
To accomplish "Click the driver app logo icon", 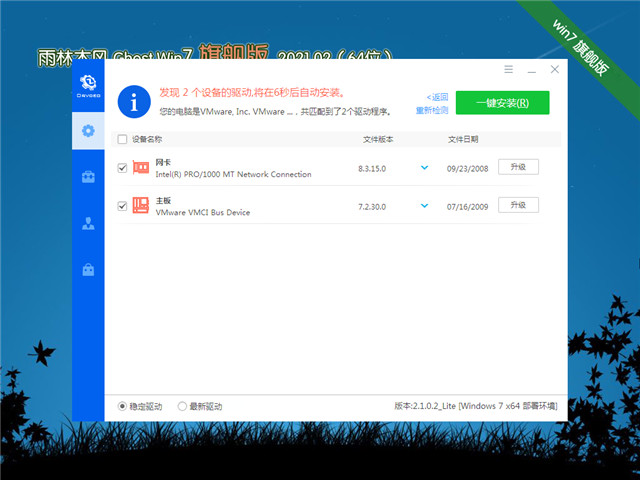I will [x=88, y=86].
